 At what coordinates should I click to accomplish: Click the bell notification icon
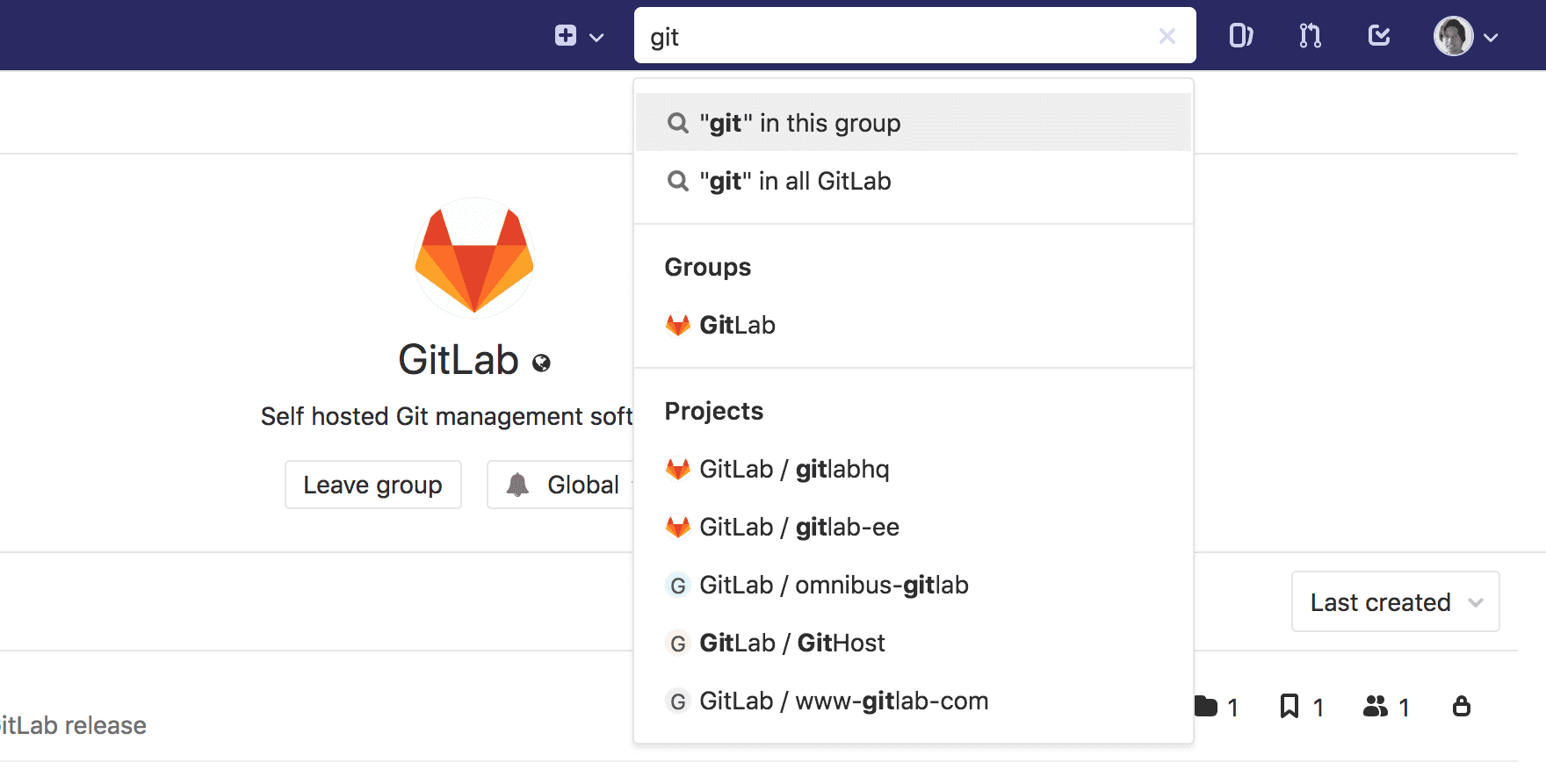click(517, 485)
